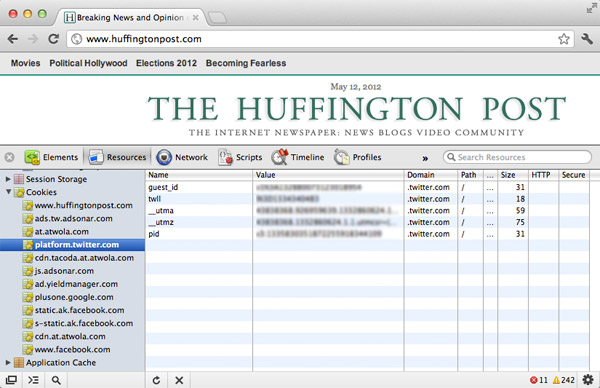Screen dimensions: 600x388
Task: Dock or undock devtools window icon
Action: click(11, 380)
